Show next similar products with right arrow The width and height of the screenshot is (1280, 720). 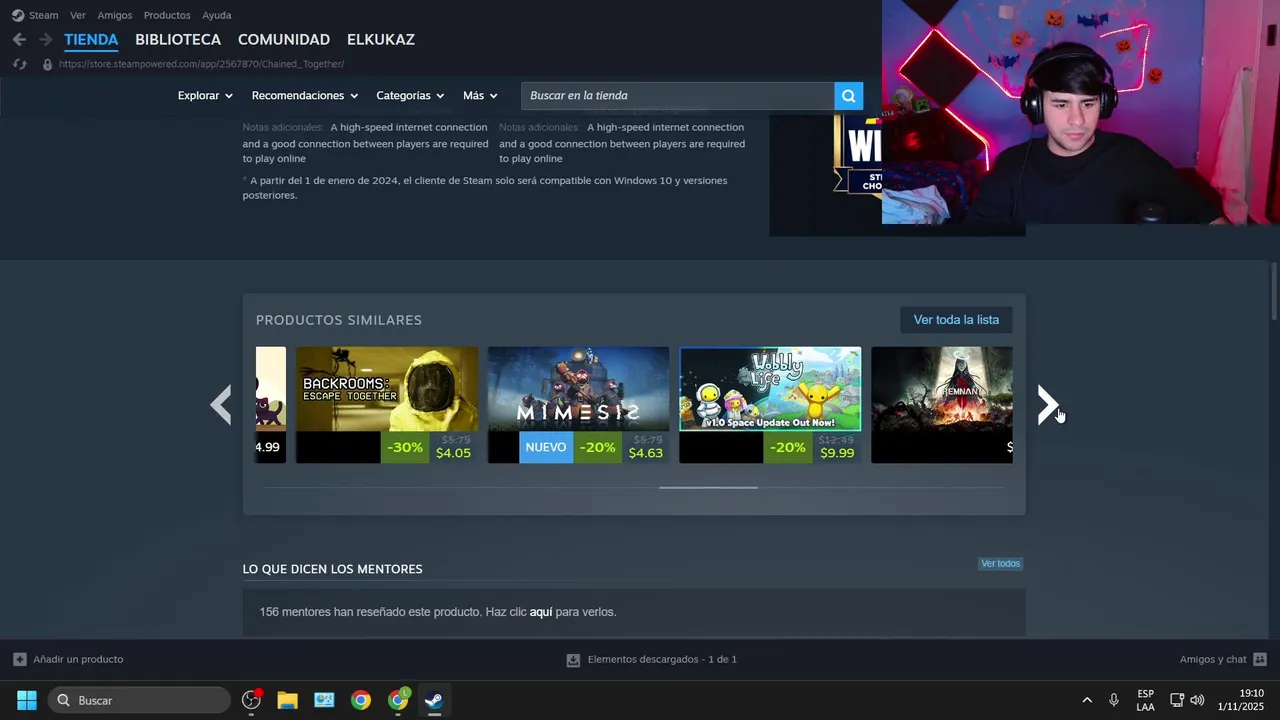pyautogui.click(x=1047, y=405)
